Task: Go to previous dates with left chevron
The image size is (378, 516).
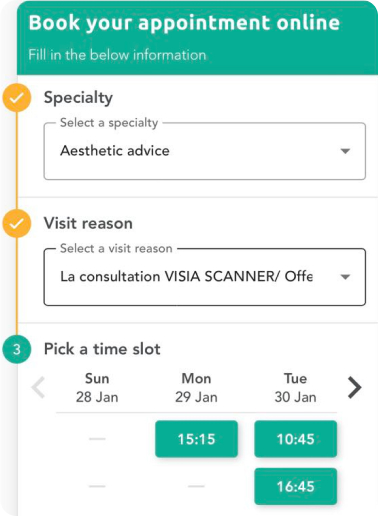Action: pyautogui.click(x=38, y=388)
